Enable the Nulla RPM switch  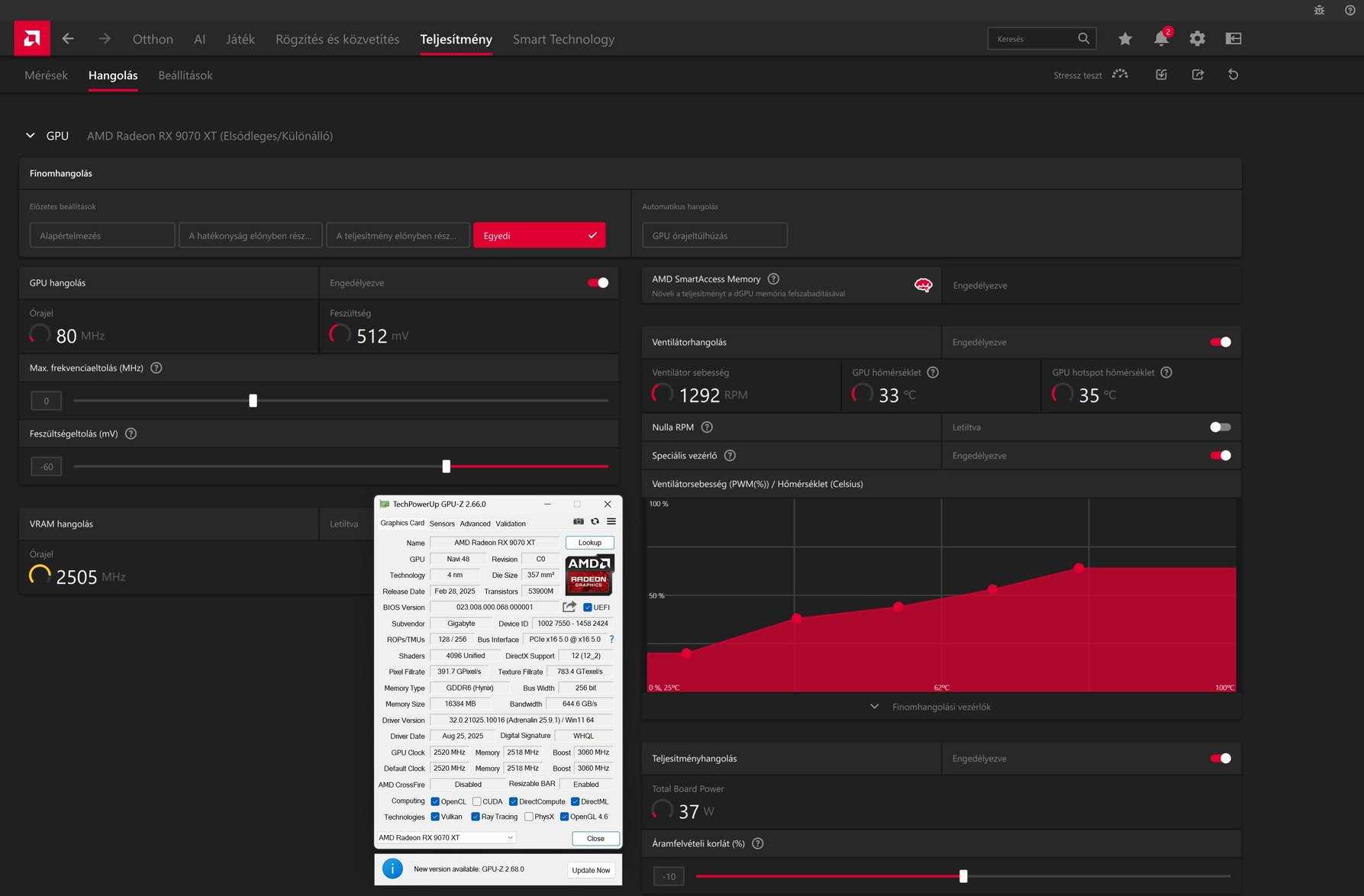pyautogui.click(x=1221, y=427)
